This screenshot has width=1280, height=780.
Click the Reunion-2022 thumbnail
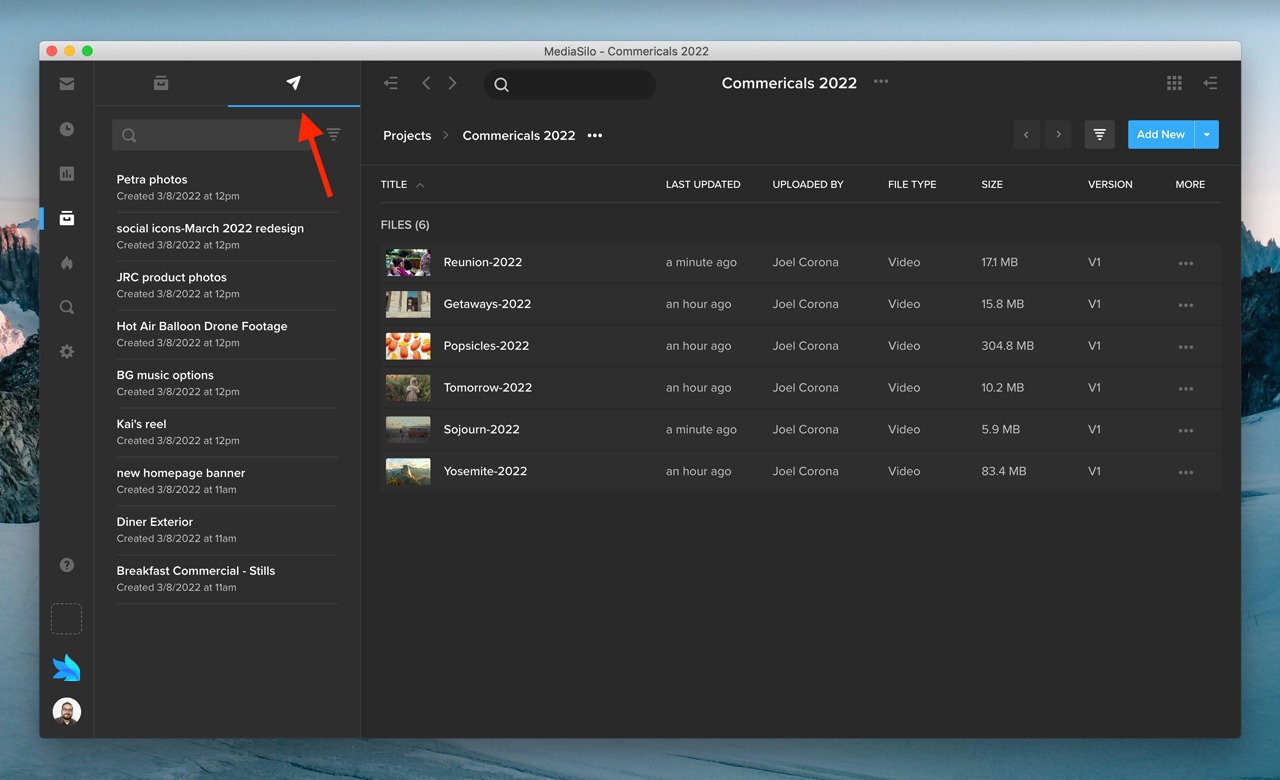pos(408,262)
